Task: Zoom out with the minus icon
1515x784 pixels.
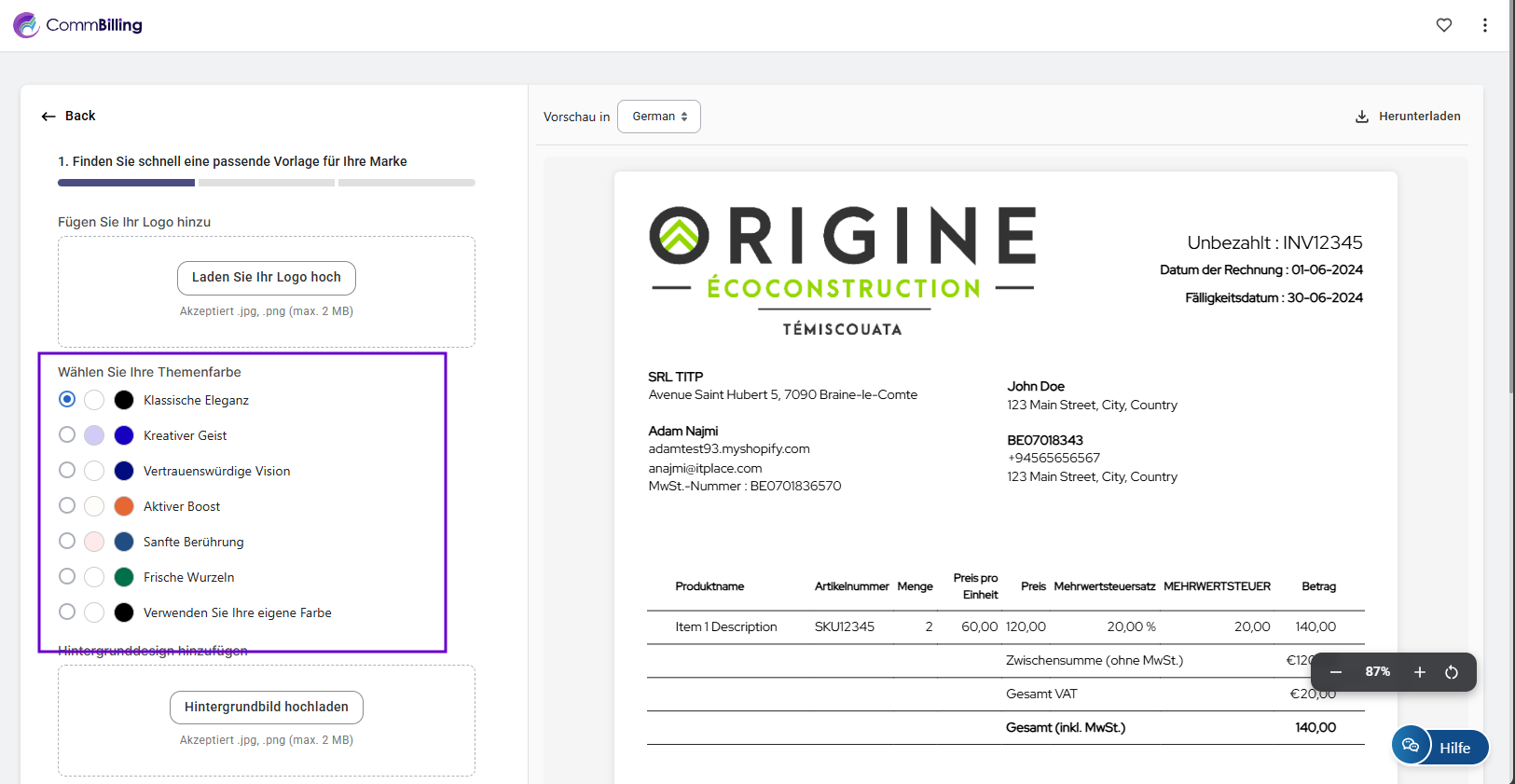Action: pos(1335,672)
